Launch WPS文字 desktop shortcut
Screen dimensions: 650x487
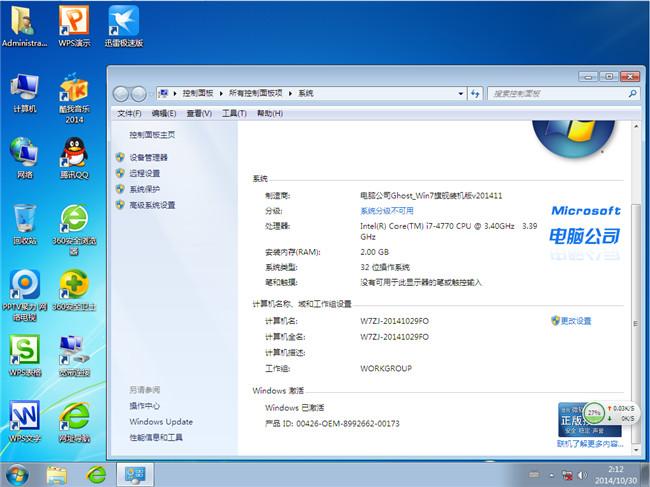tap(24, 422)
